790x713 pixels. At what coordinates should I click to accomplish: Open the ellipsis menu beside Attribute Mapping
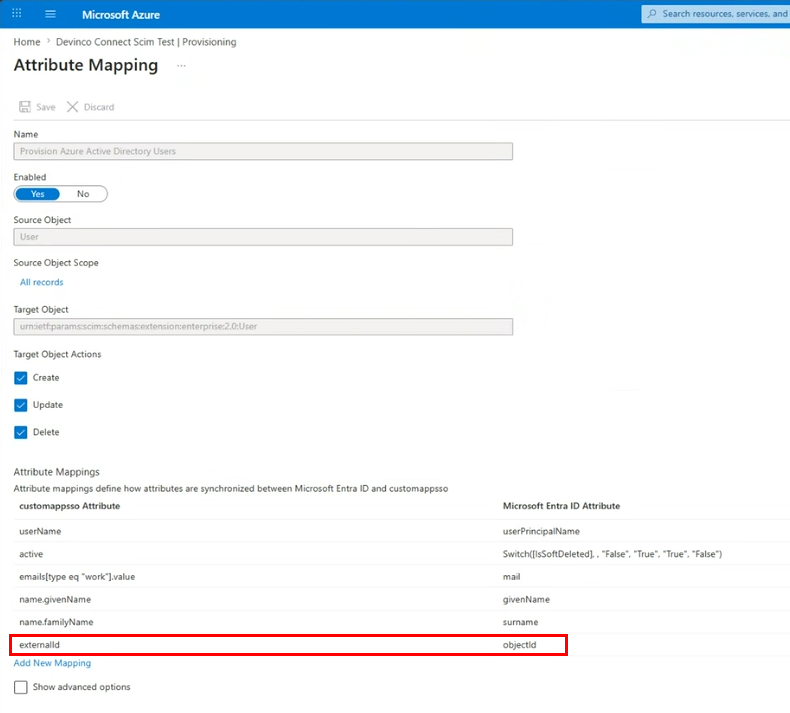[181, 66]
